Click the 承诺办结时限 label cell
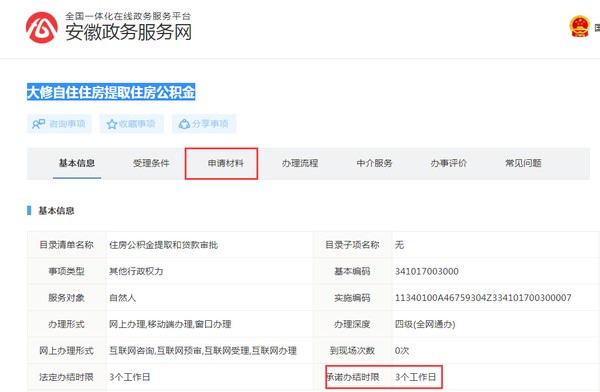Viewport: 600px width, 392px height. coord(352,377)
